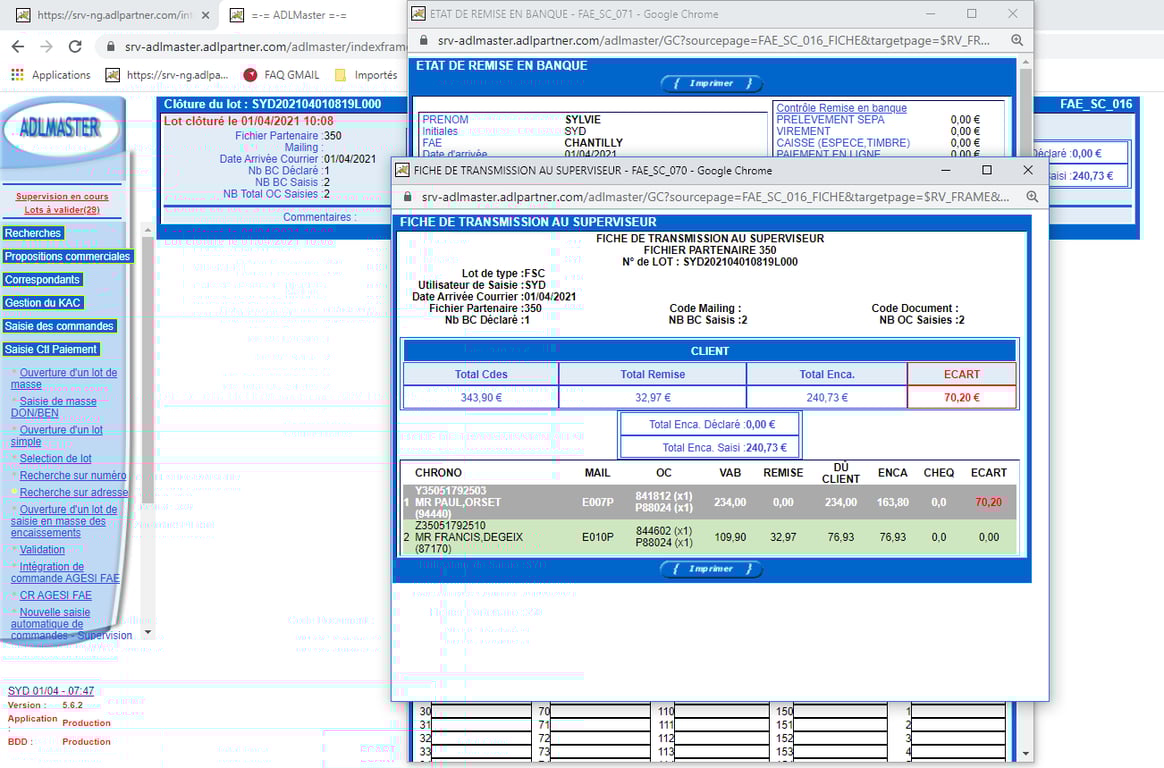This screenshot has width=1164, height=768.
Task: Open the Applications grid in bookmarks bar
Action: [x=50, y=75]
